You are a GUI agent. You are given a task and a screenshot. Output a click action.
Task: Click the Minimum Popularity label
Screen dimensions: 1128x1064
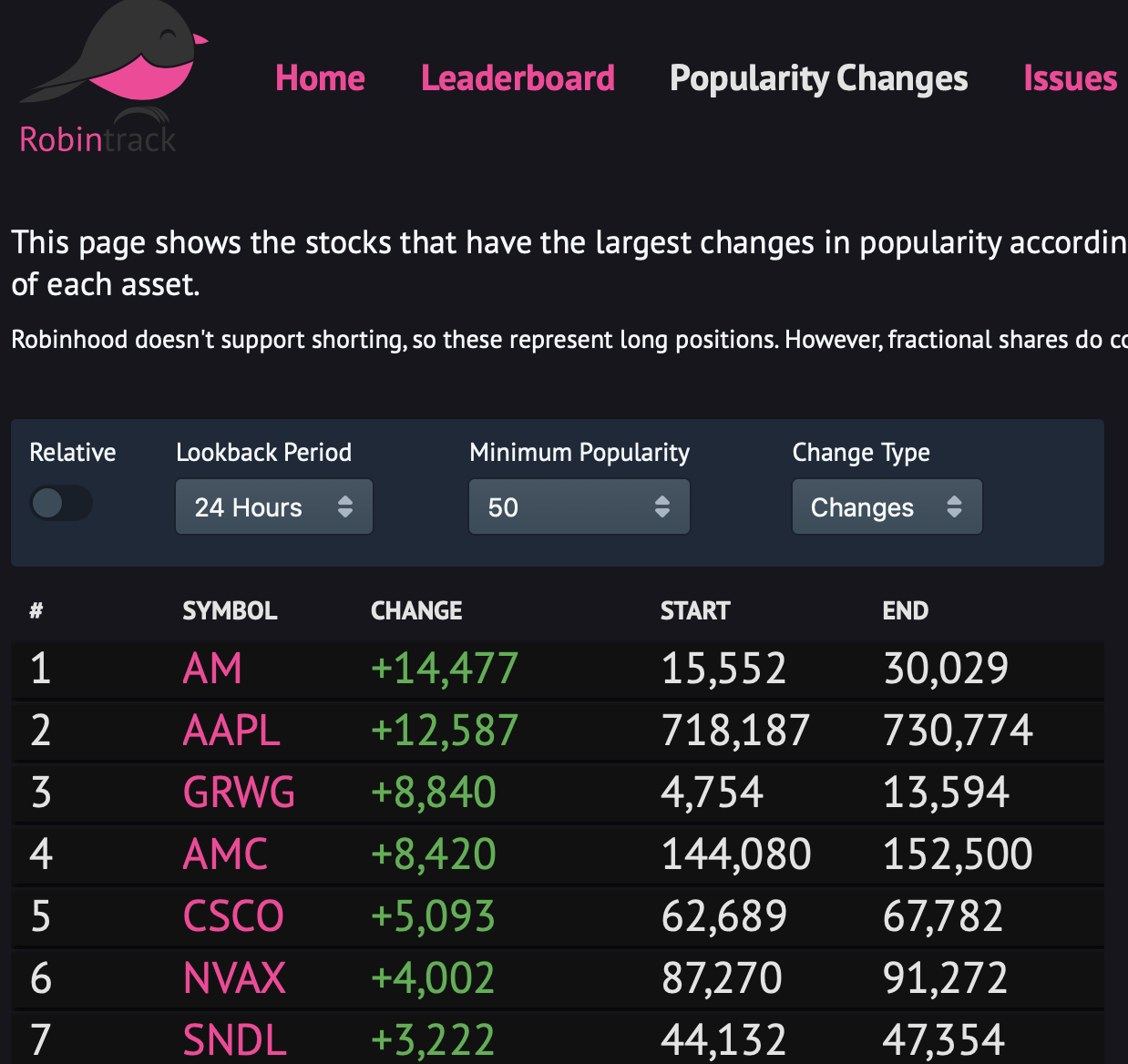click(579, 453)
